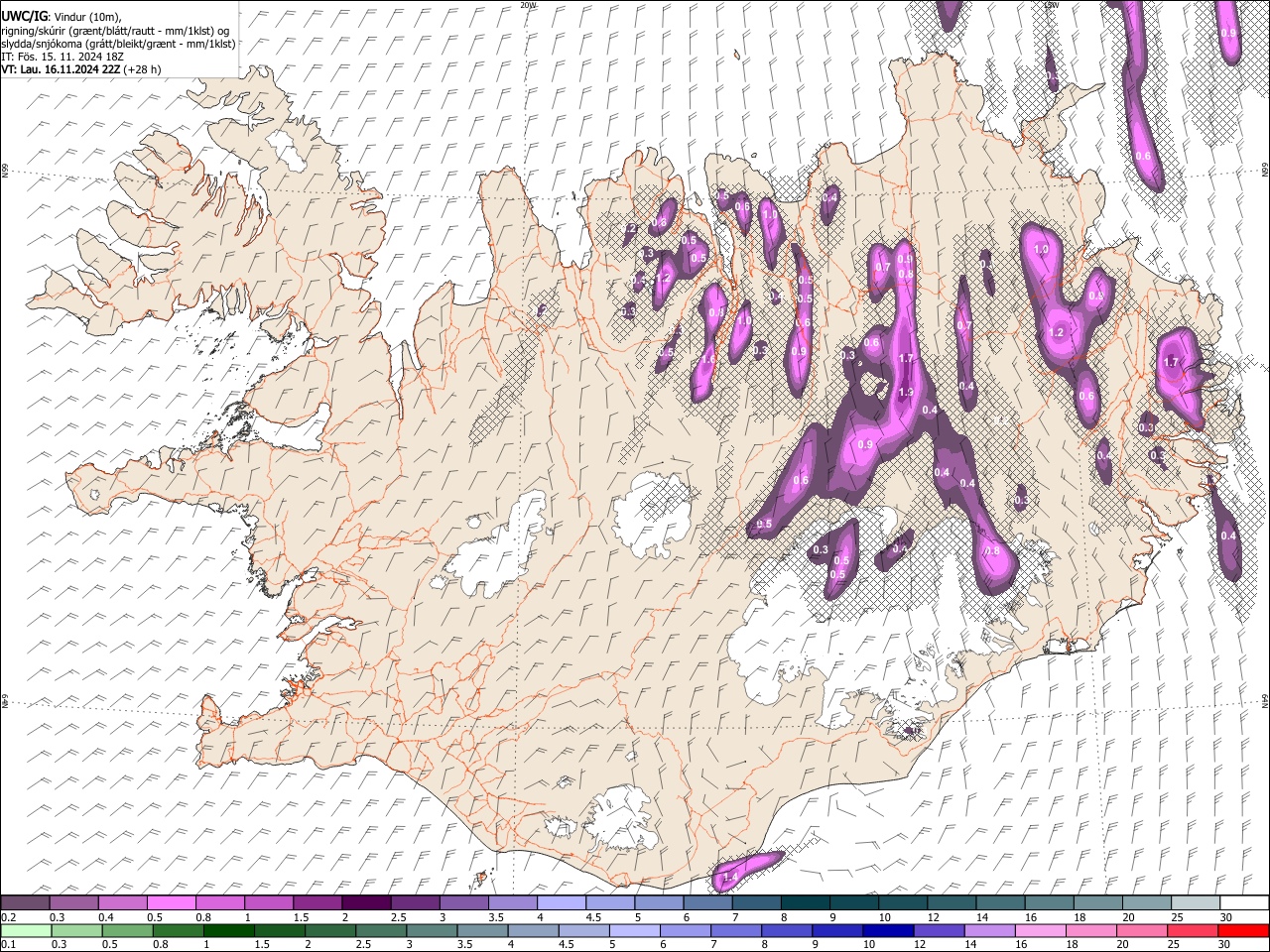The image size is (1270, 952).
Task: Click the 'rigning/skúrir' legend description line
Action: point(115,30)
